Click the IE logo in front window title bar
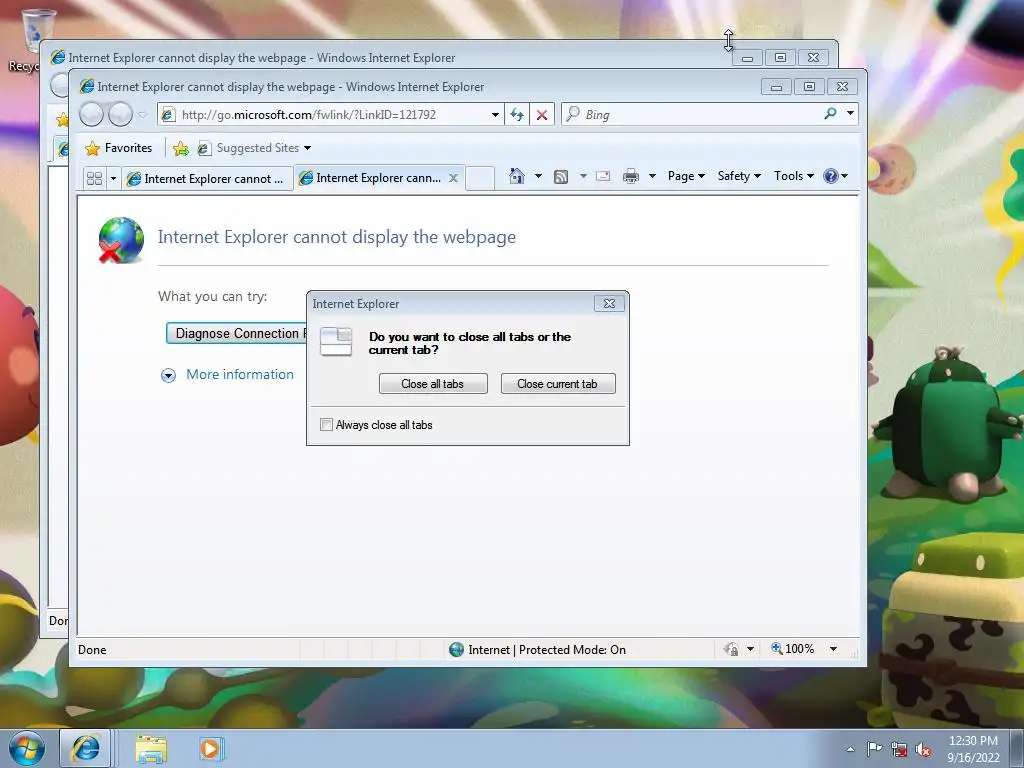Image resolution: width=1024 pixels, height=768 pixels. [87, 86]
